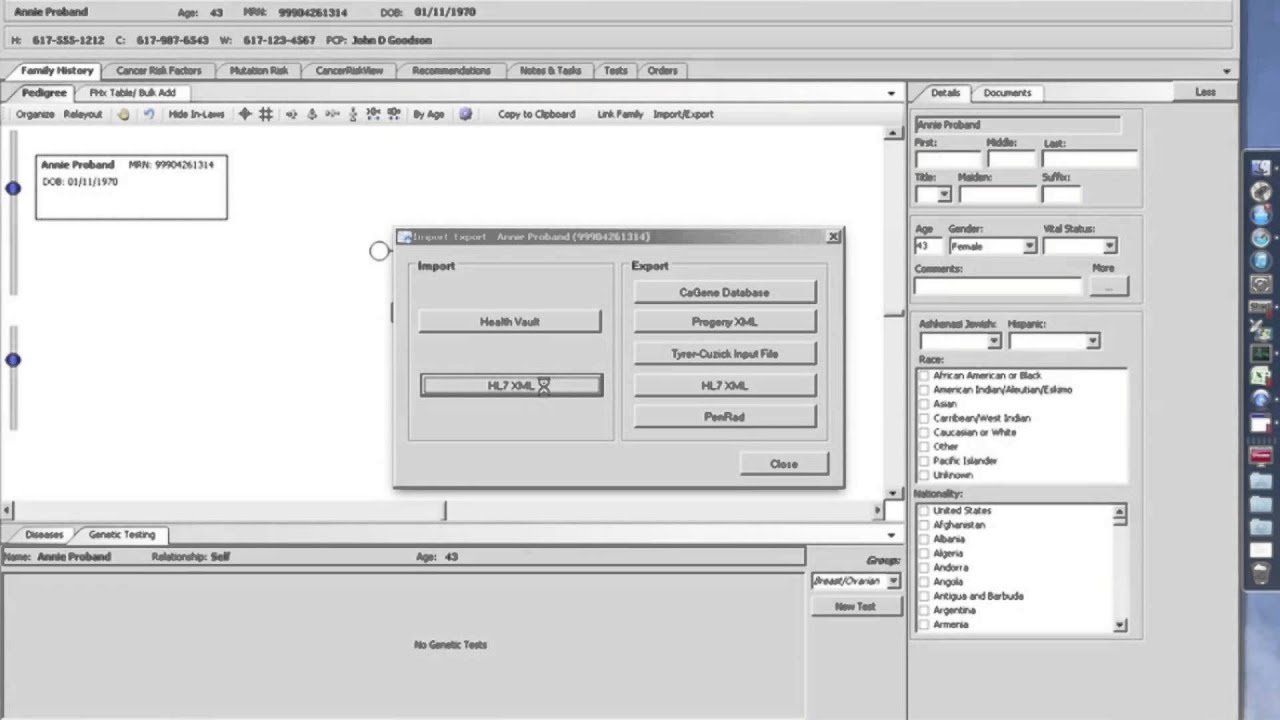1280x720 pixels.
Task: Click the upper blue slider handle
Action: tap(13, 188)
